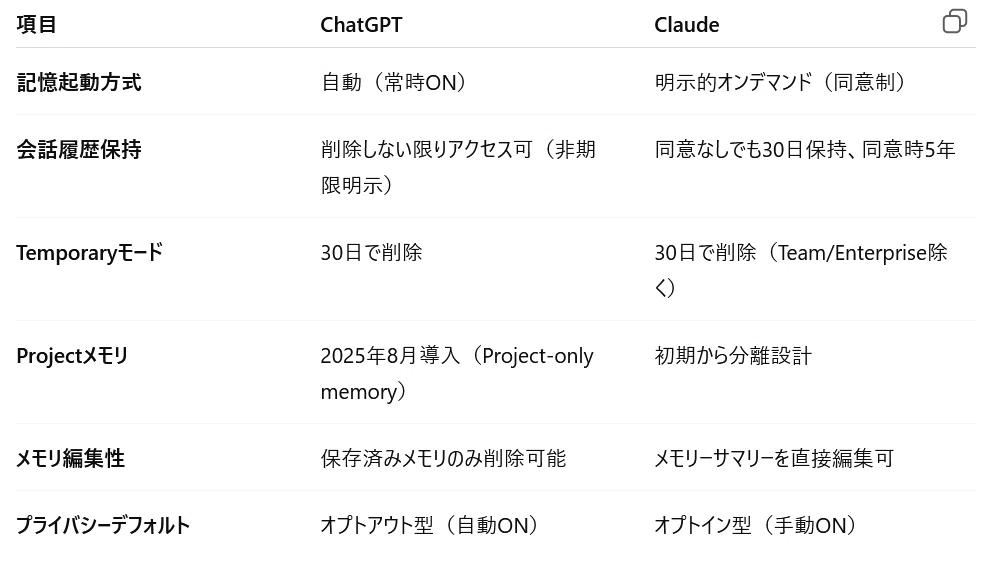Click the Projectメモリ row label

[x=72, y=355]
